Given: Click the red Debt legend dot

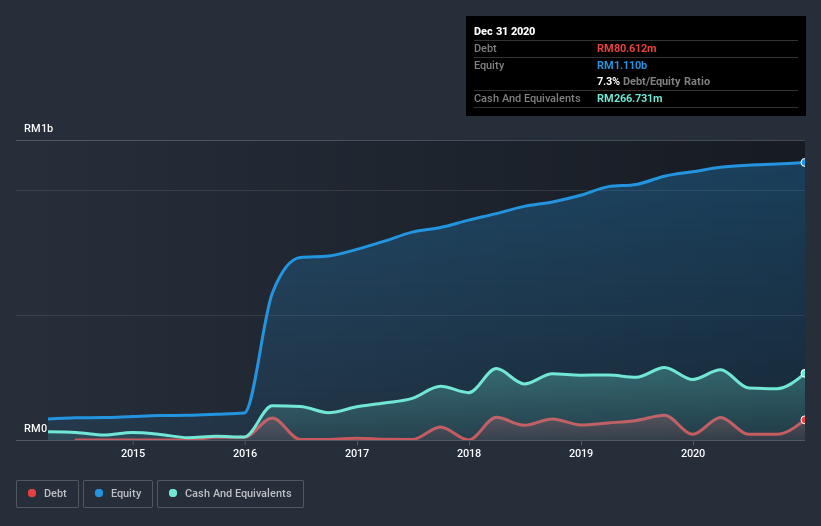Looking at the screenshot, I should 32,493.
